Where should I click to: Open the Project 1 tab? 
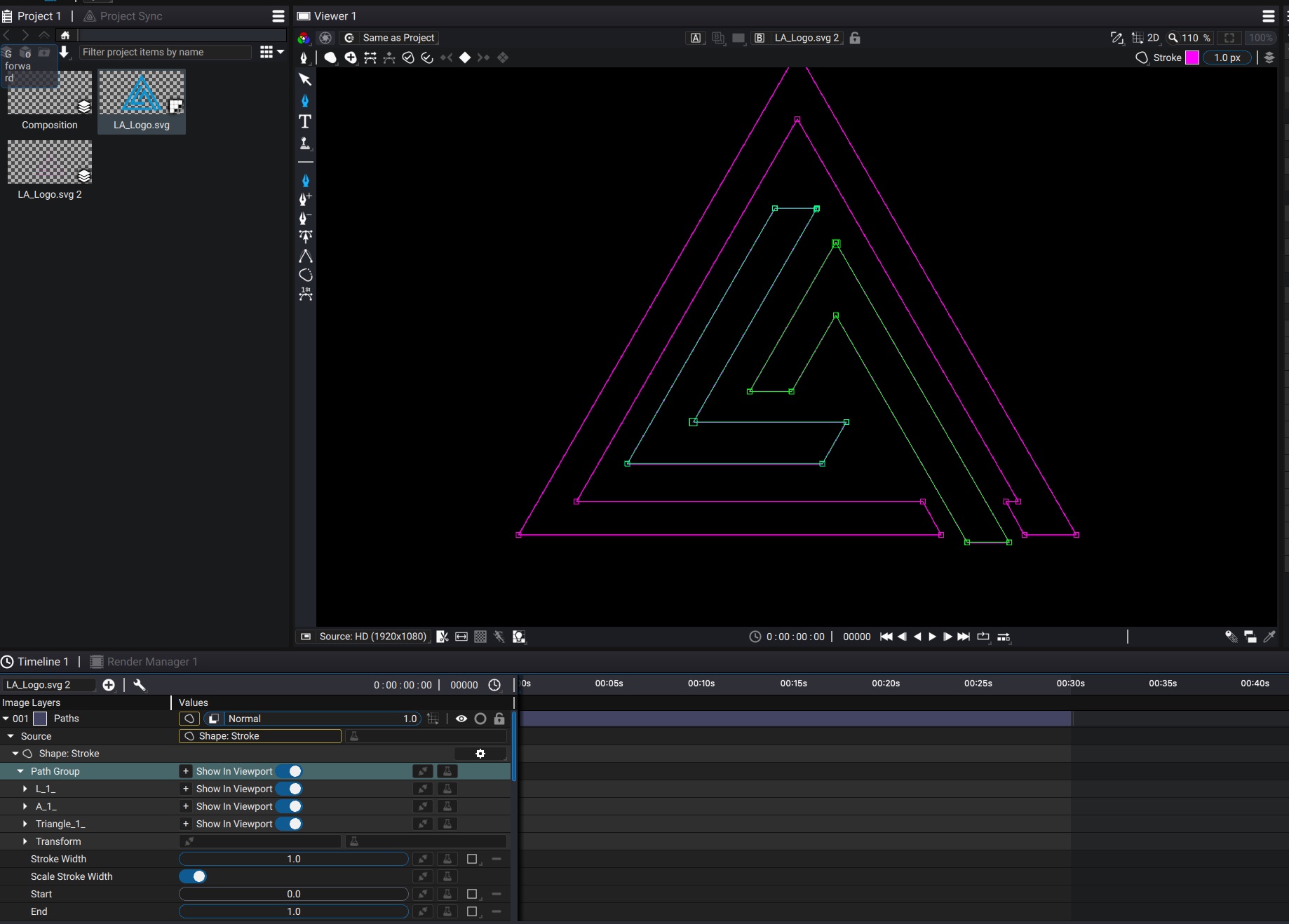[x=32, y=16]
